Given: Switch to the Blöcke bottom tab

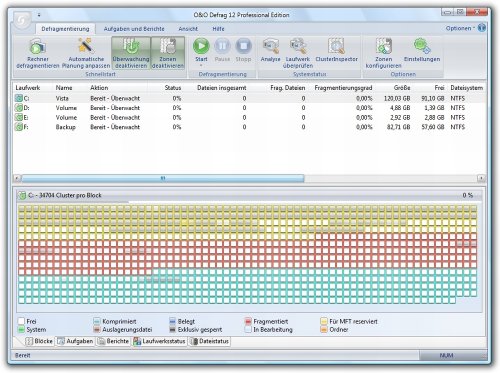Looking at the screenshot, I should coord(39,341).
